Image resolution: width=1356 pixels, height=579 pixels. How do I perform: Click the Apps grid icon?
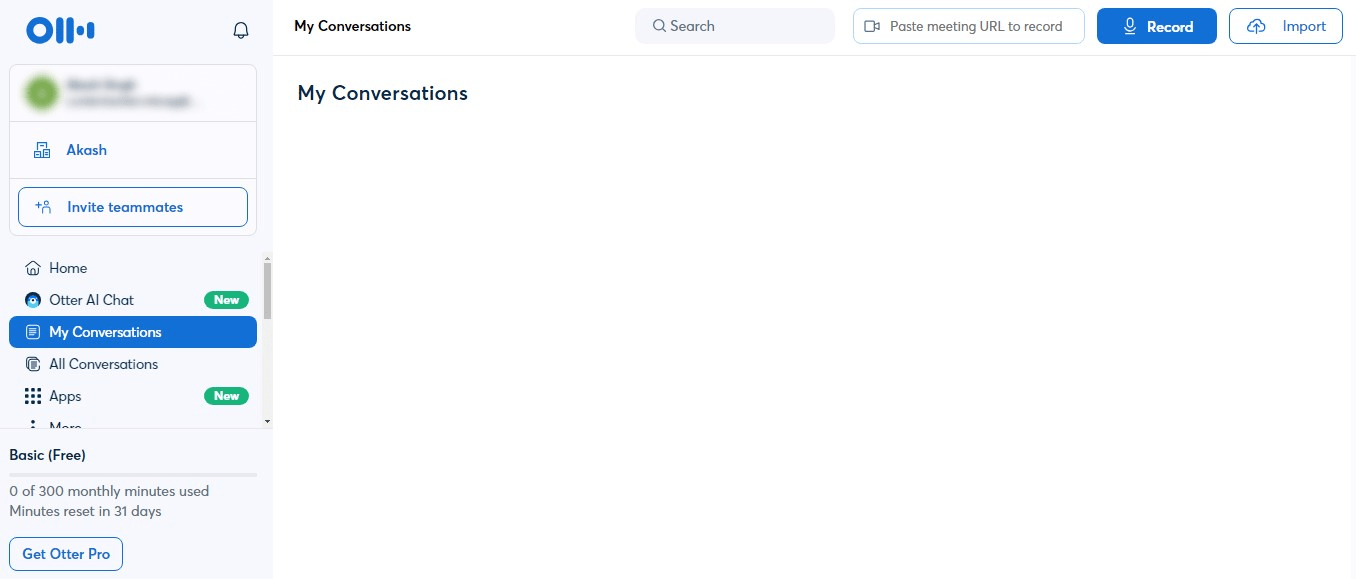coord(33,396)
